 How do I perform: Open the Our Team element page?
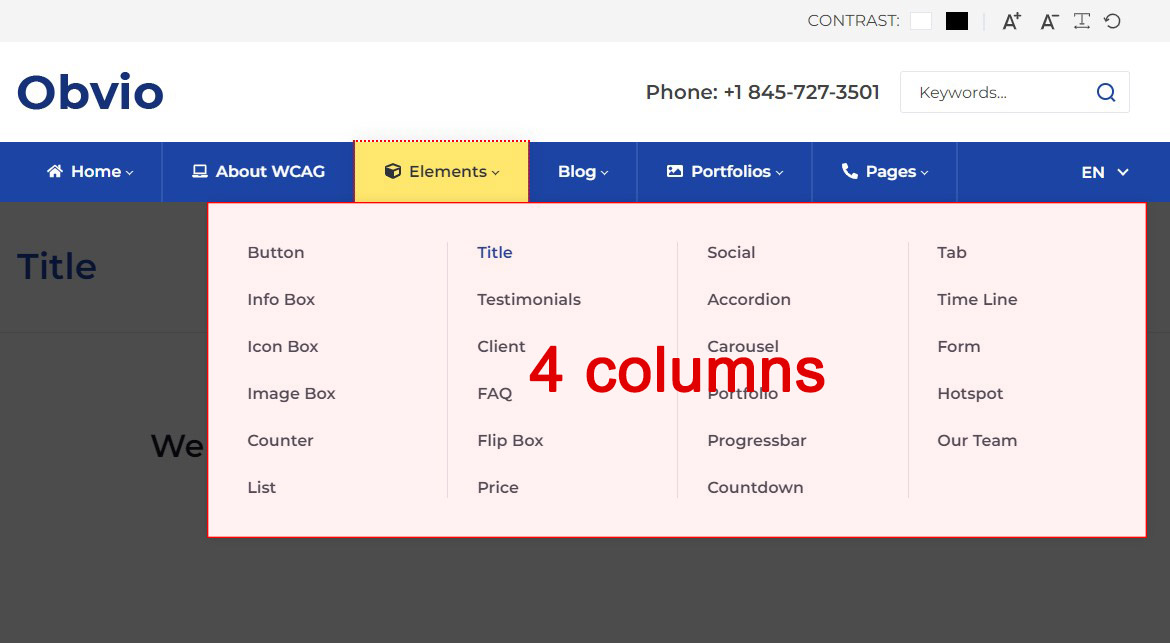click(977, 441)
